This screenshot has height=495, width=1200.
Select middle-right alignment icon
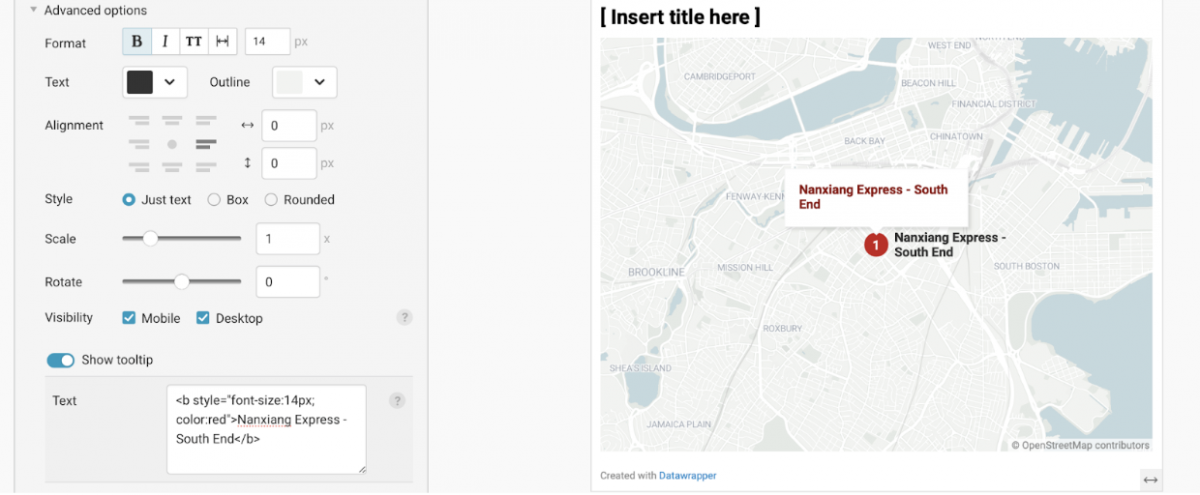pyautogui.click(x=206, y=144)
